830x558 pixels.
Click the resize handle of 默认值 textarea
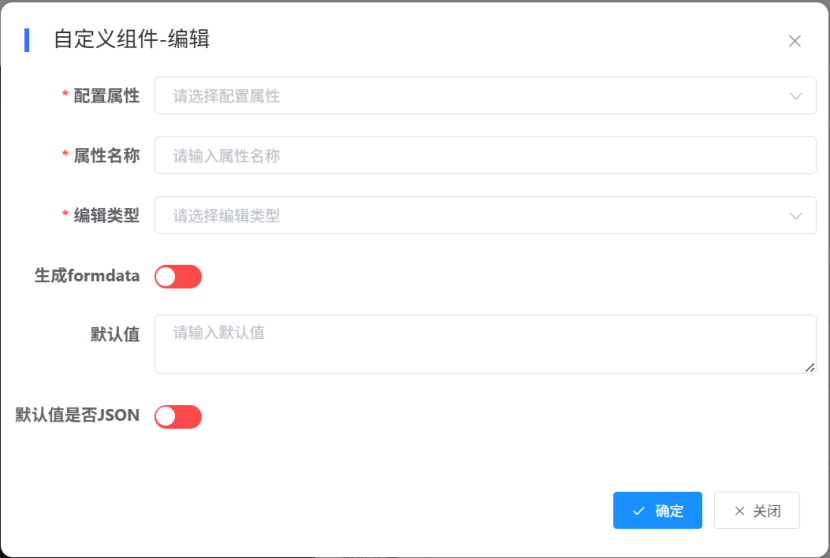tap(810, 367)
